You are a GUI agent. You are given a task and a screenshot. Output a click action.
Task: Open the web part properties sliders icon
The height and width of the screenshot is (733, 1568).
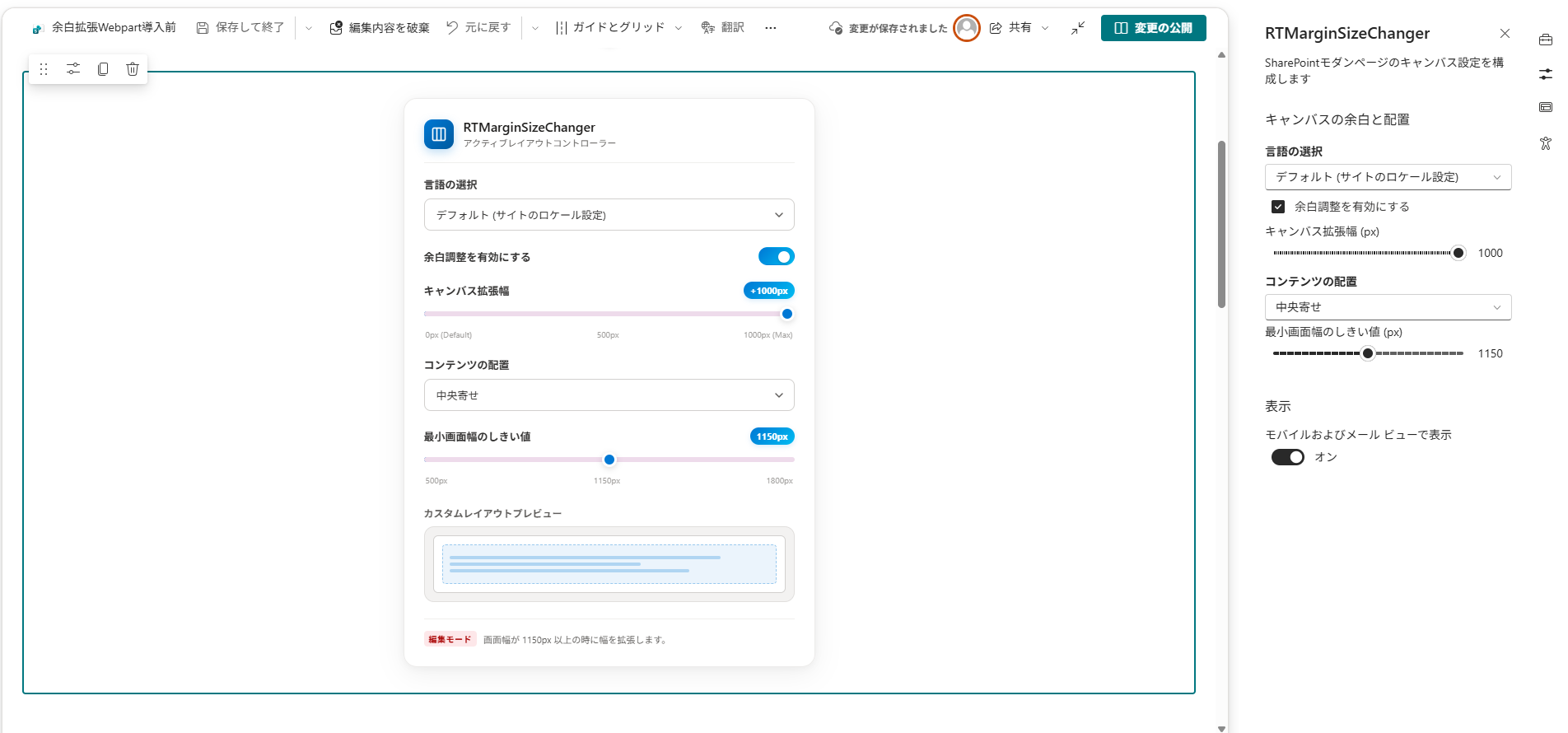[x=73, y=69]
